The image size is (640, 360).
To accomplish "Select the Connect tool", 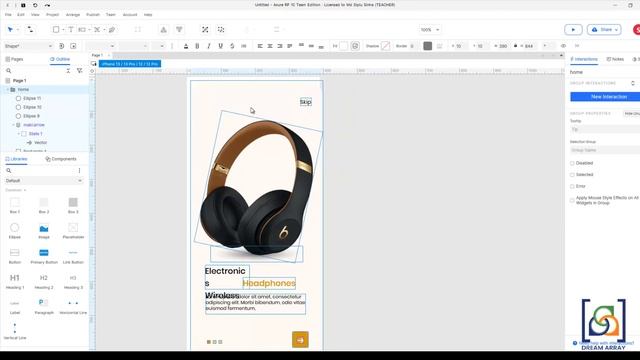I will 30,29.
